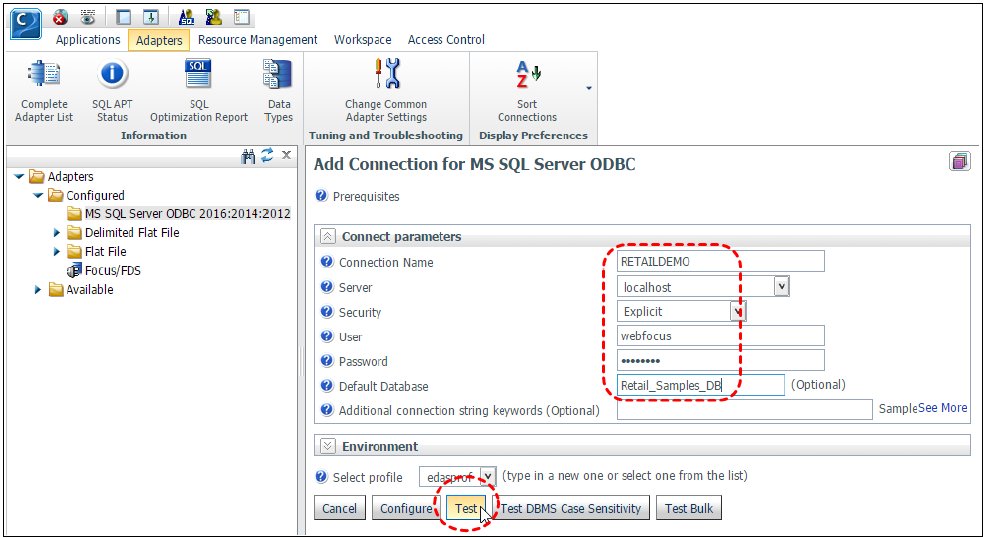Select the Adapters tab
This screenshot has height=538, width=985.
tap(159, 40)
